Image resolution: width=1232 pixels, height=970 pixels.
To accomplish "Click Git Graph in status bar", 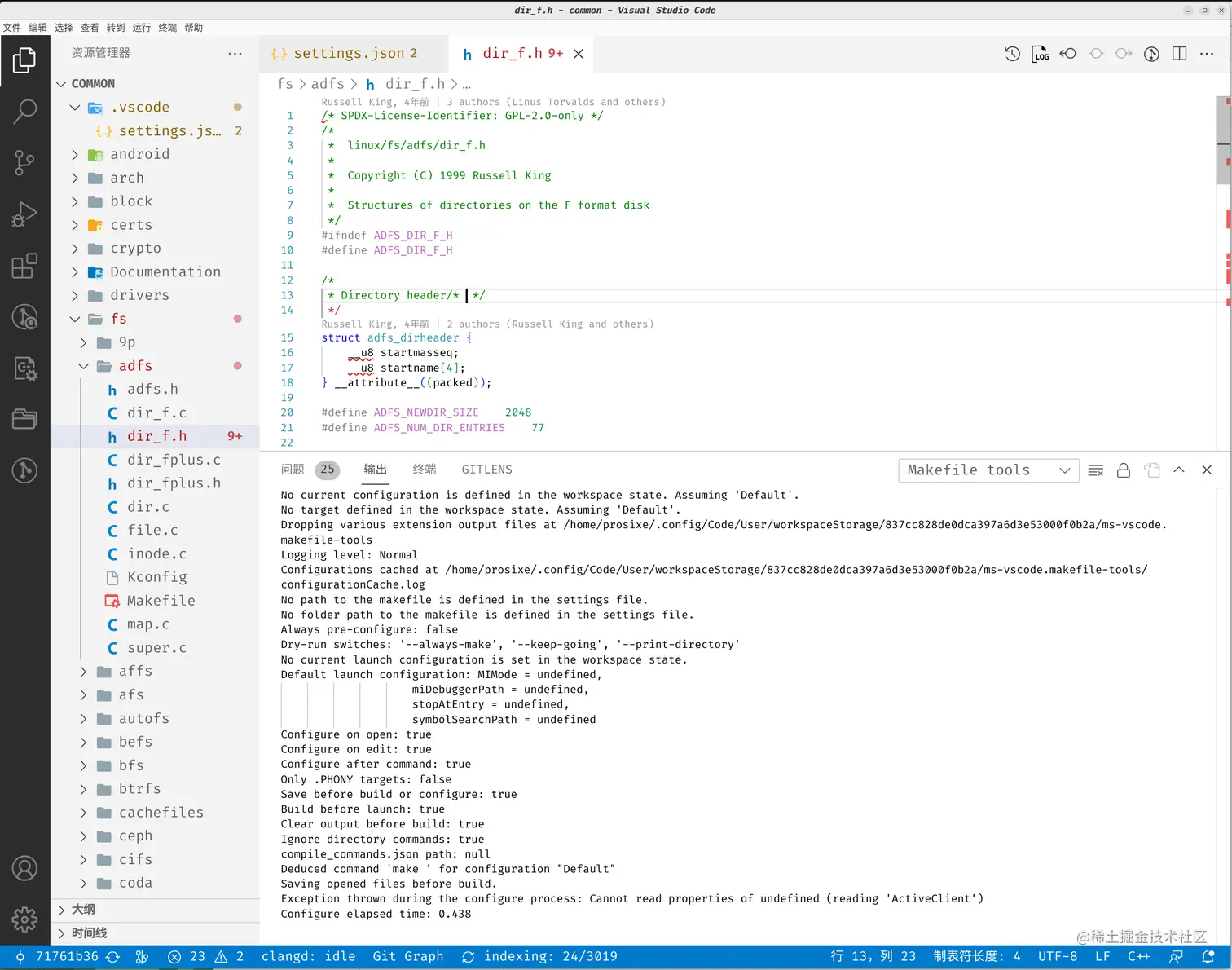I will [x=408, y=957].
